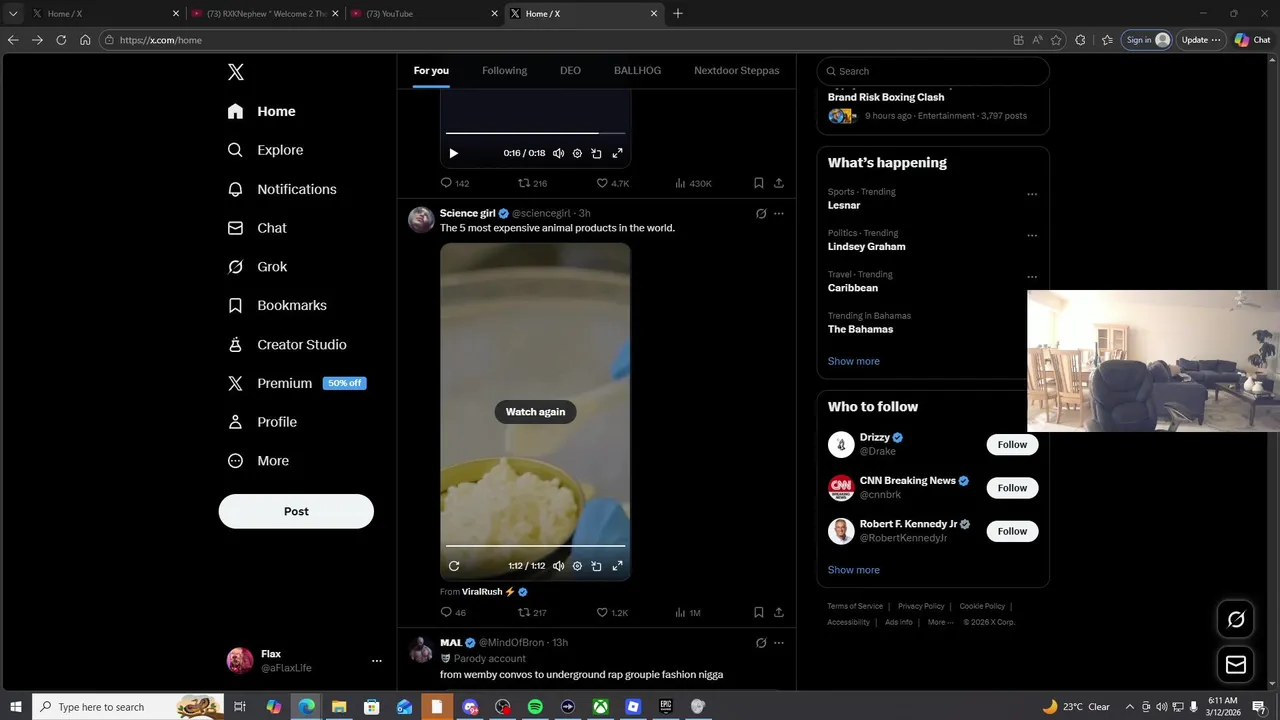Open the ViralRush source link

[x=494, y=592]
